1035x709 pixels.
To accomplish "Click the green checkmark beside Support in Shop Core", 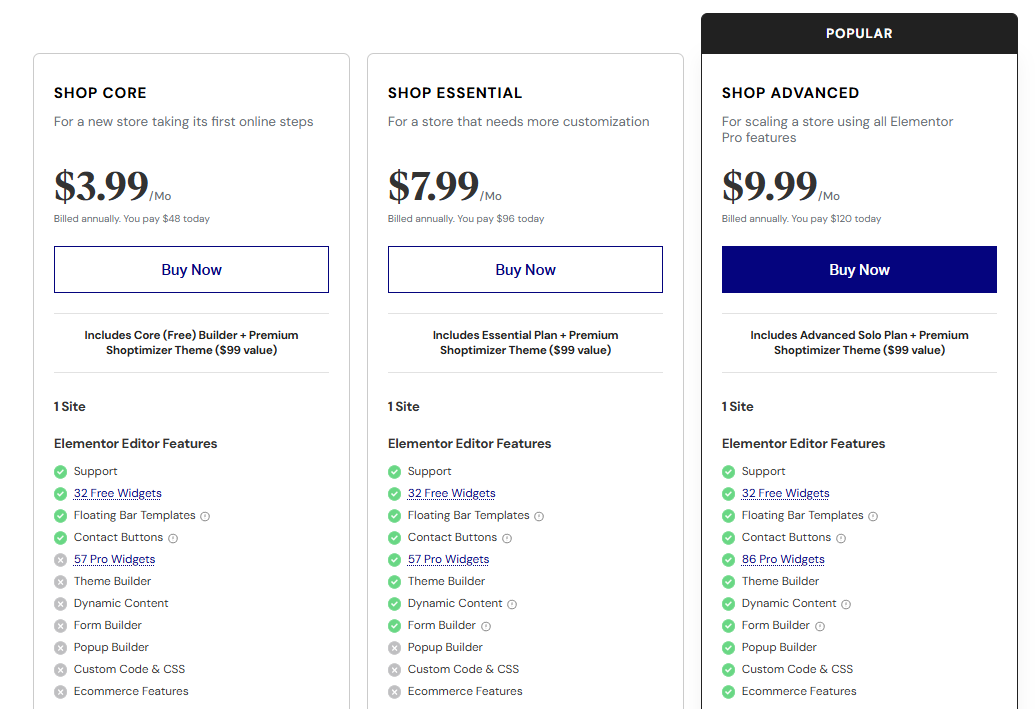I will [x=60, y=471].
